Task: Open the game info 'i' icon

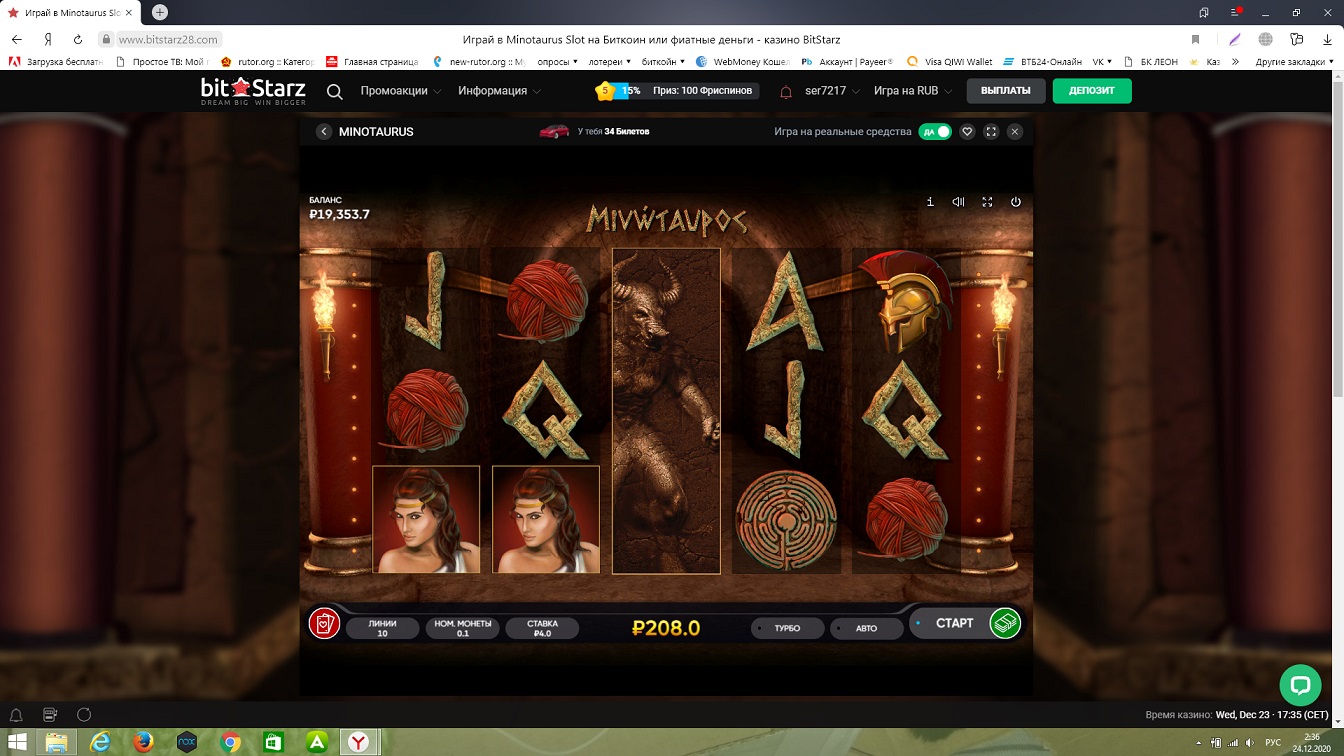Action: 930,202
